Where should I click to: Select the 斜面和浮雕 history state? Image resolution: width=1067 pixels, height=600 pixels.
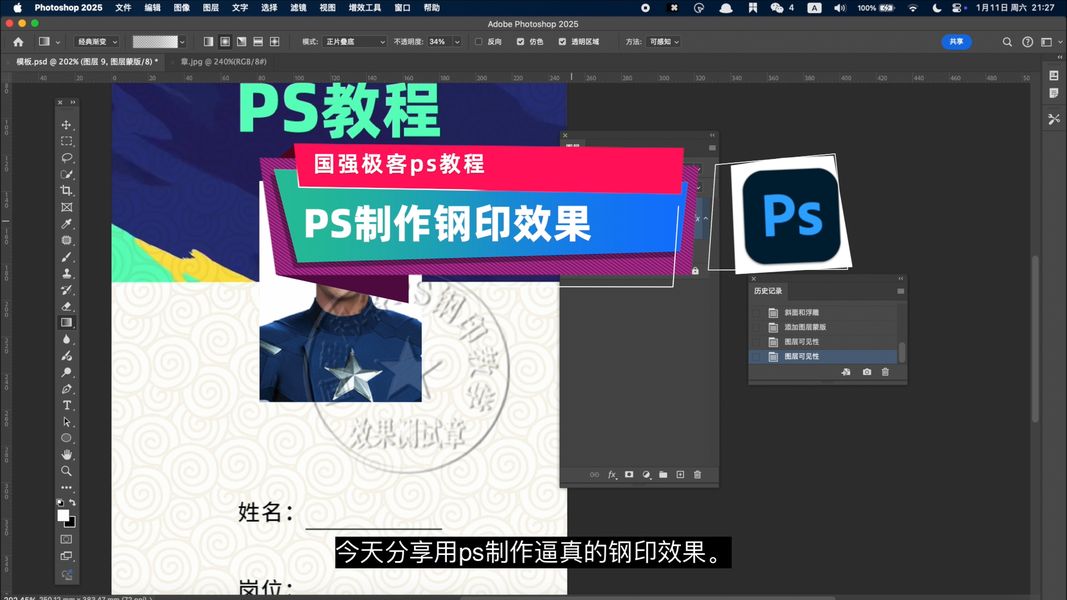(x=823, y=313)
